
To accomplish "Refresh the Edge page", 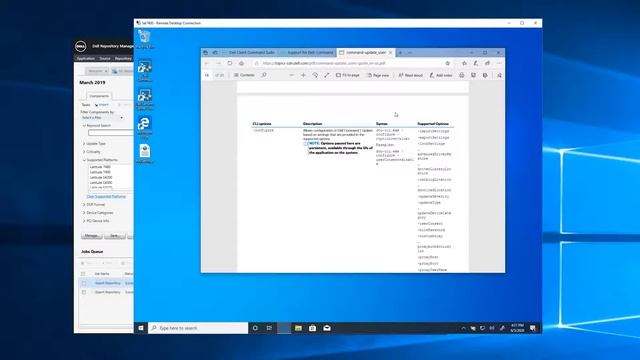I will [230, 63].
